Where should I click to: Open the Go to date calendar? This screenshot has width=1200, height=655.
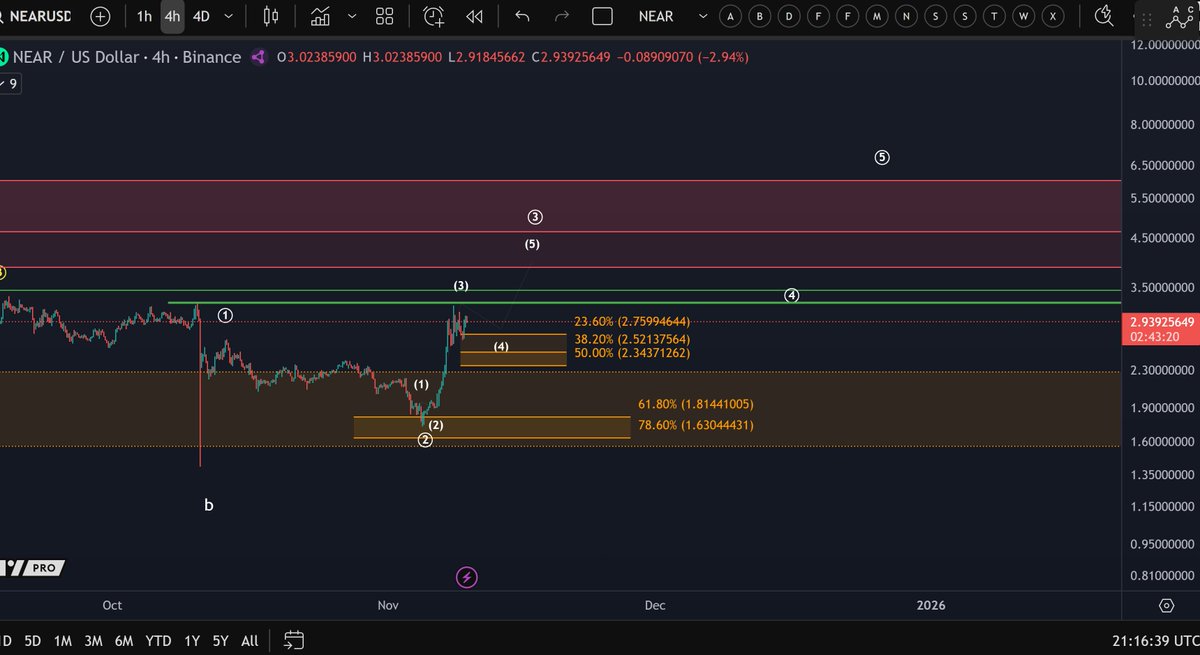(293, 640)
